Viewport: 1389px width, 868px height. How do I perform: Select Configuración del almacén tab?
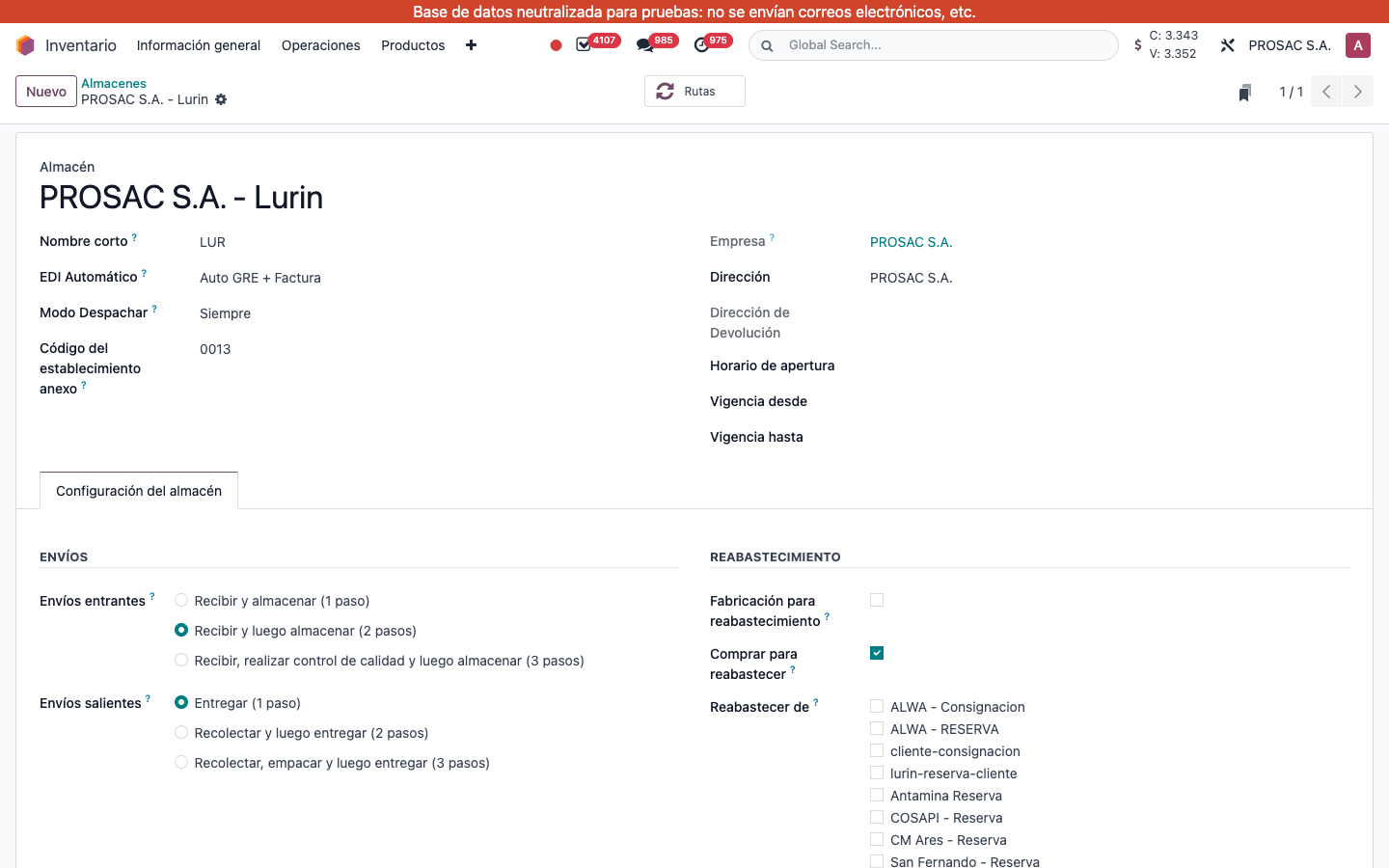(x=139, y=491)
